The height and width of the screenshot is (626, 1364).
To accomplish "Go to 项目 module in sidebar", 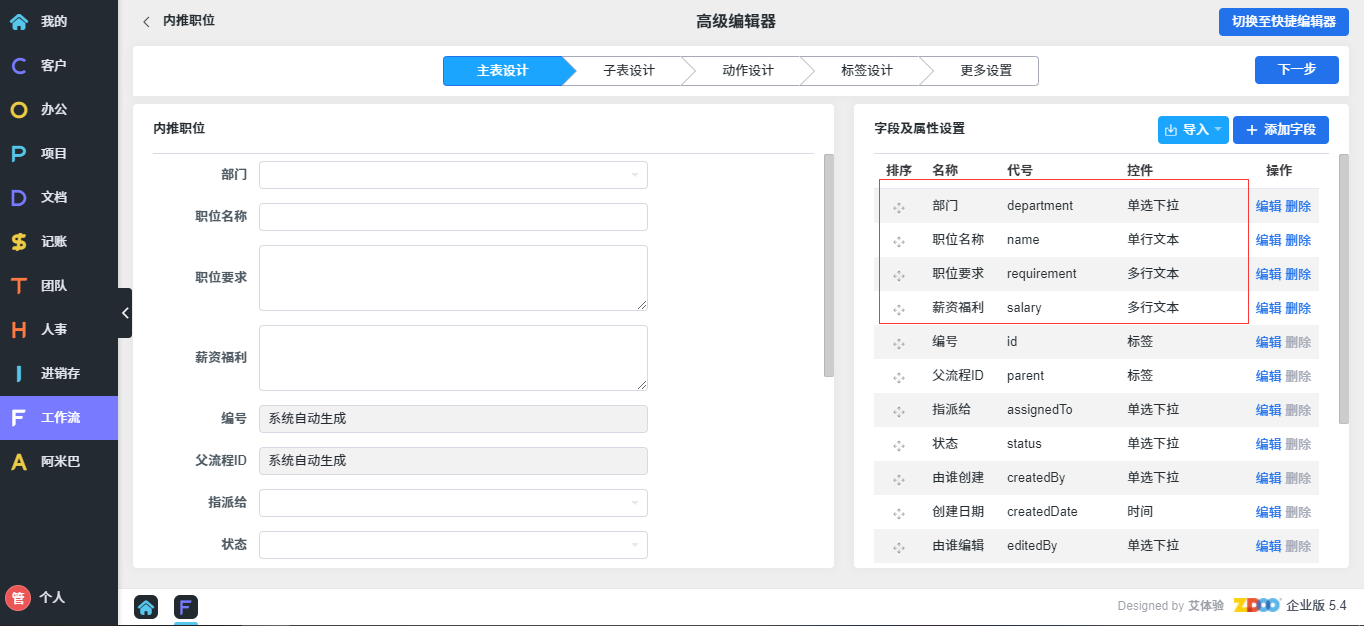I will pyautogui.click(x=52, y=154).
